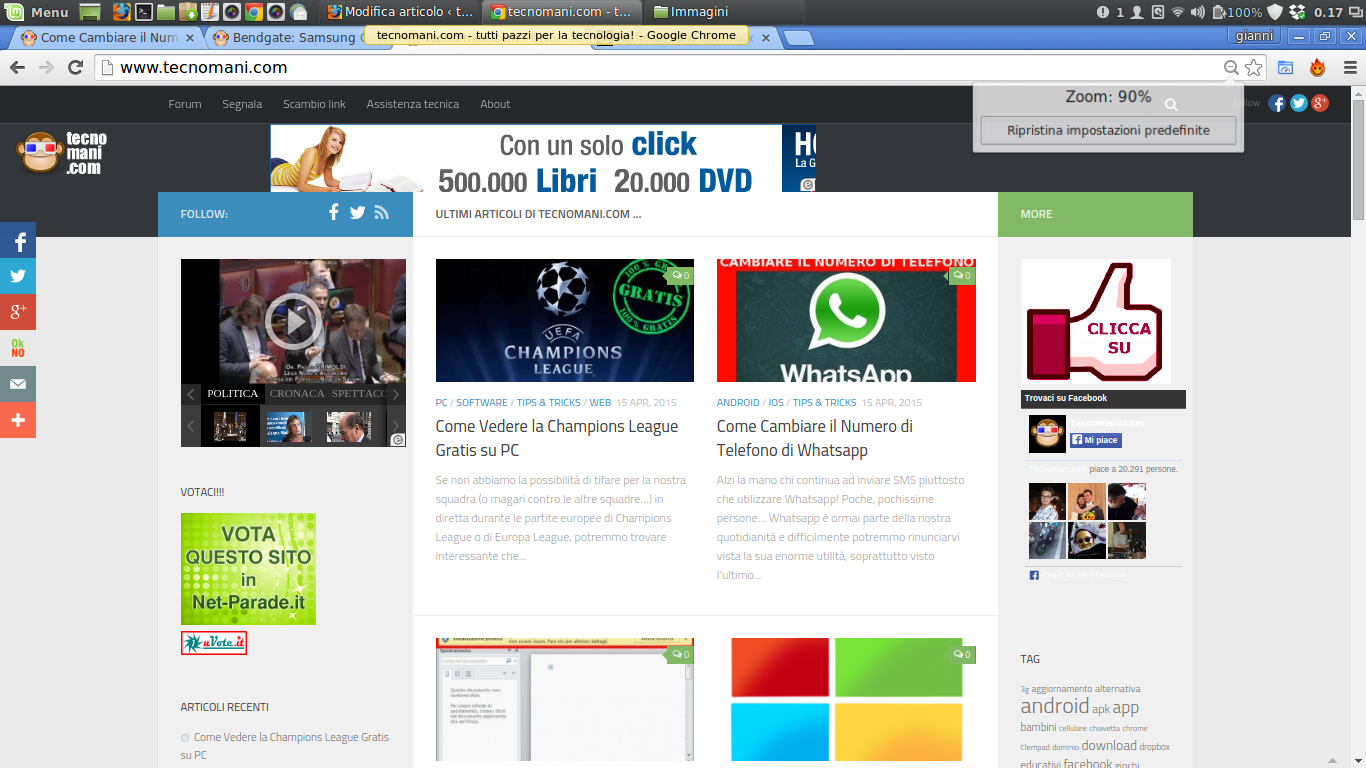Share by email via floating sidebar
The height and width of the screenshot is (768, 1366).
pyautogui.click(x=18, y=384)
